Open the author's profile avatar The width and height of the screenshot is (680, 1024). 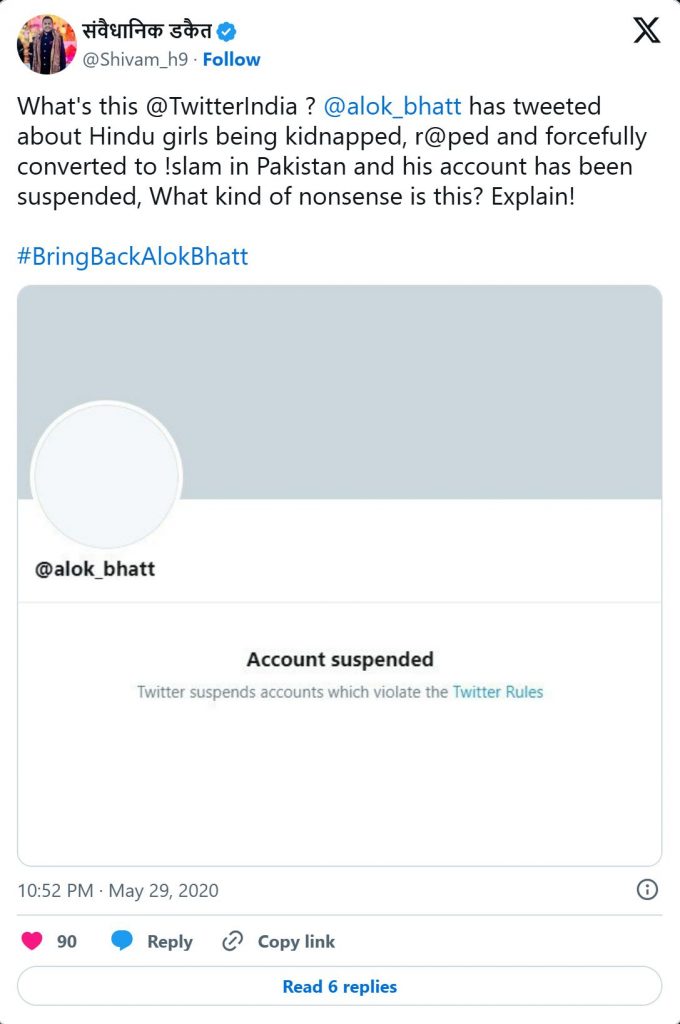coord(46,44)
